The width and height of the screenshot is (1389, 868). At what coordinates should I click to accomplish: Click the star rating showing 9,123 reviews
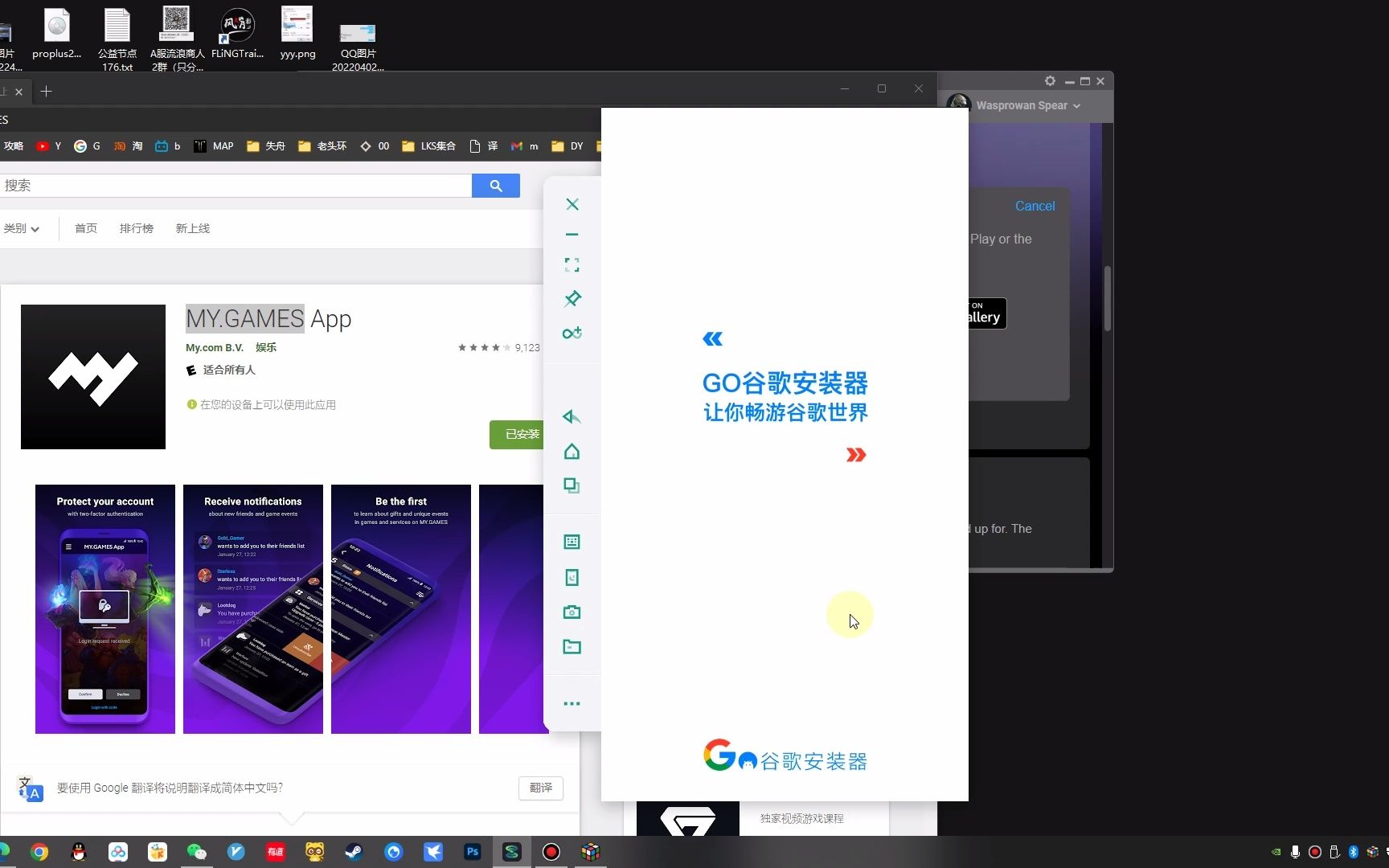(498, 348)
